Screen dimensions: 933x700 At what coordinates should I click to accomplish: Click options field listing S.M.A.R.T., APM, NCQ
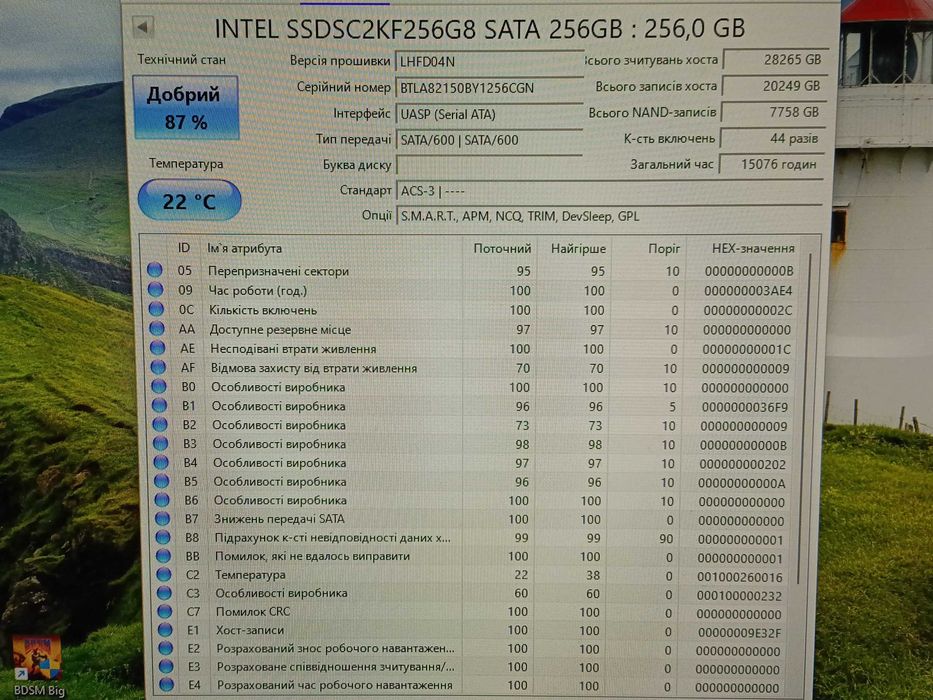point(609,216)
